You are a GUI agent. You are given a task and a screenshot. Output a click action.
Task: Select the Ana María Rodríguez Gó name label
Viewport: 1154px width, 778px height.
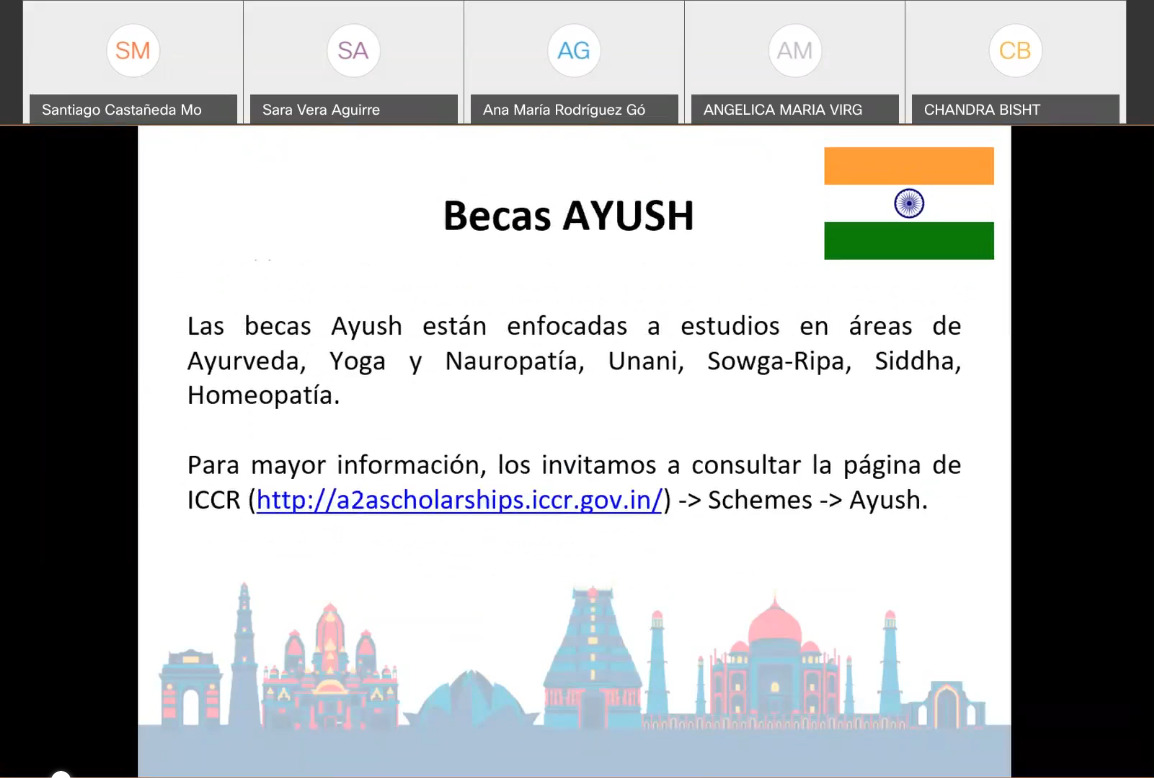(x=575, y=110)
